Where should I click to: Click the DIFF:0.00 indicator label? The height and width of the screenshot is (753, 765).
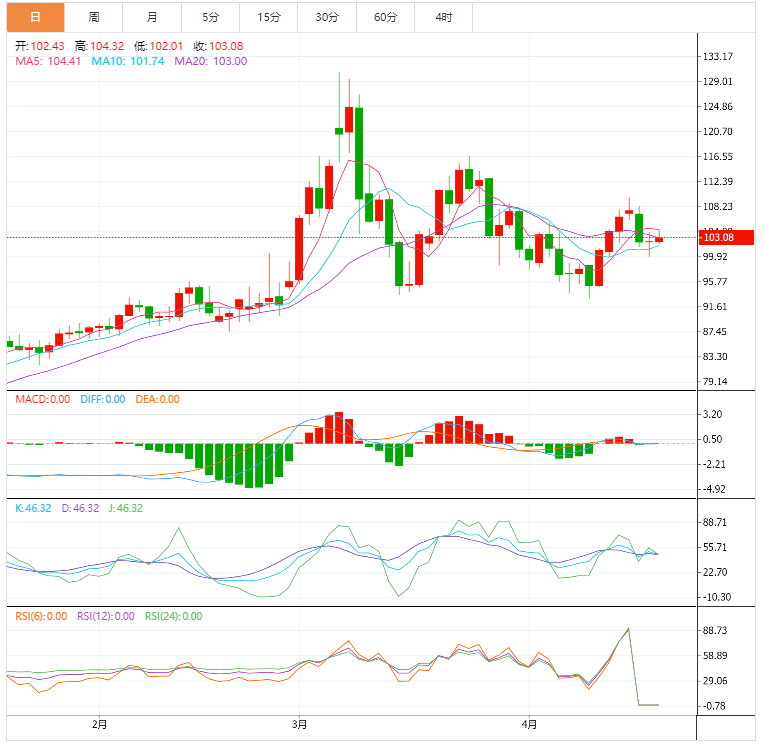tap(102, 399)
